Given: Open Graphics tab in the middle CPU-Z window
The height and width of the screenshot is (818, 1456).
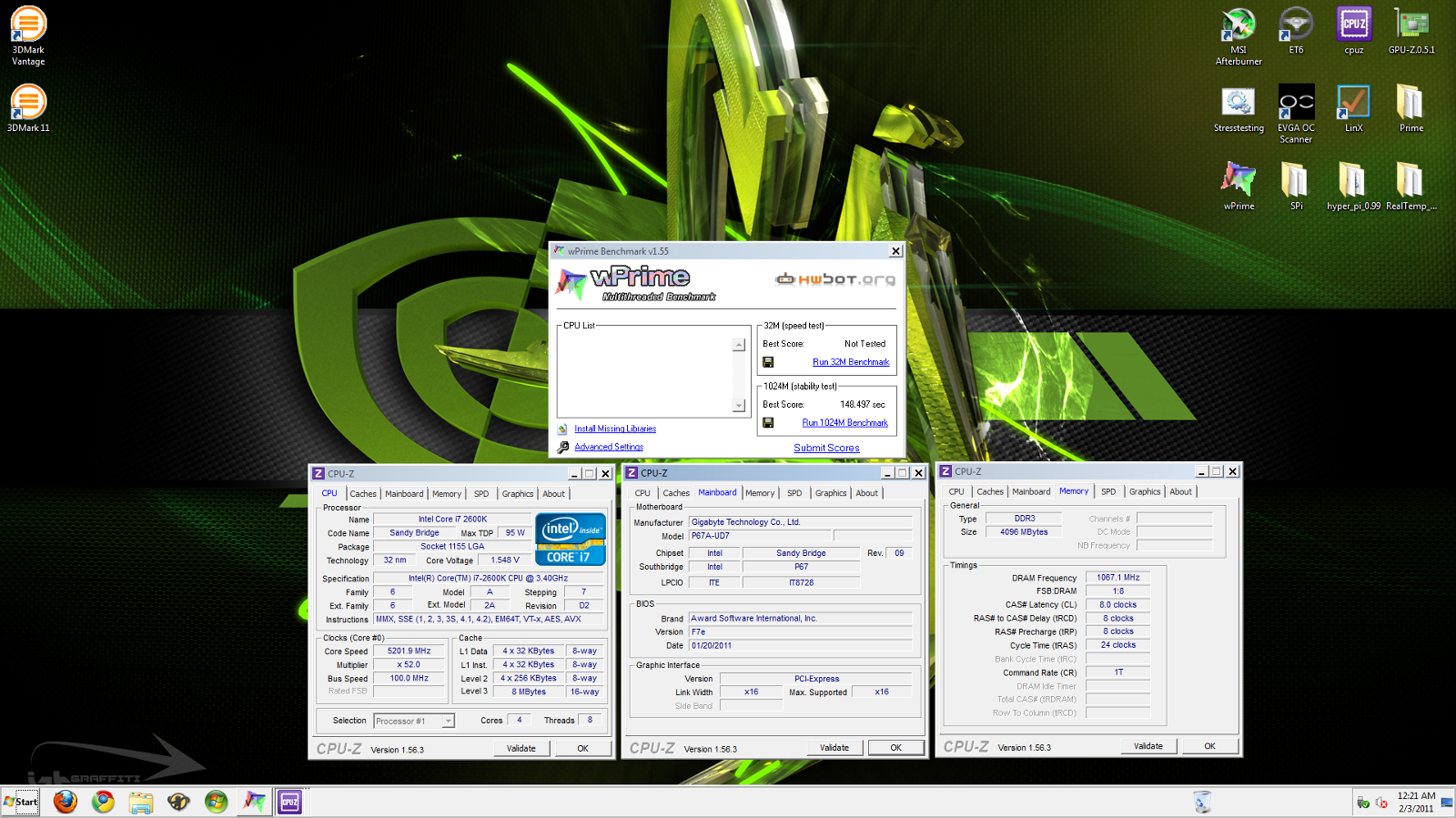Looking at the screenshot, I should (x=831, y=493).
